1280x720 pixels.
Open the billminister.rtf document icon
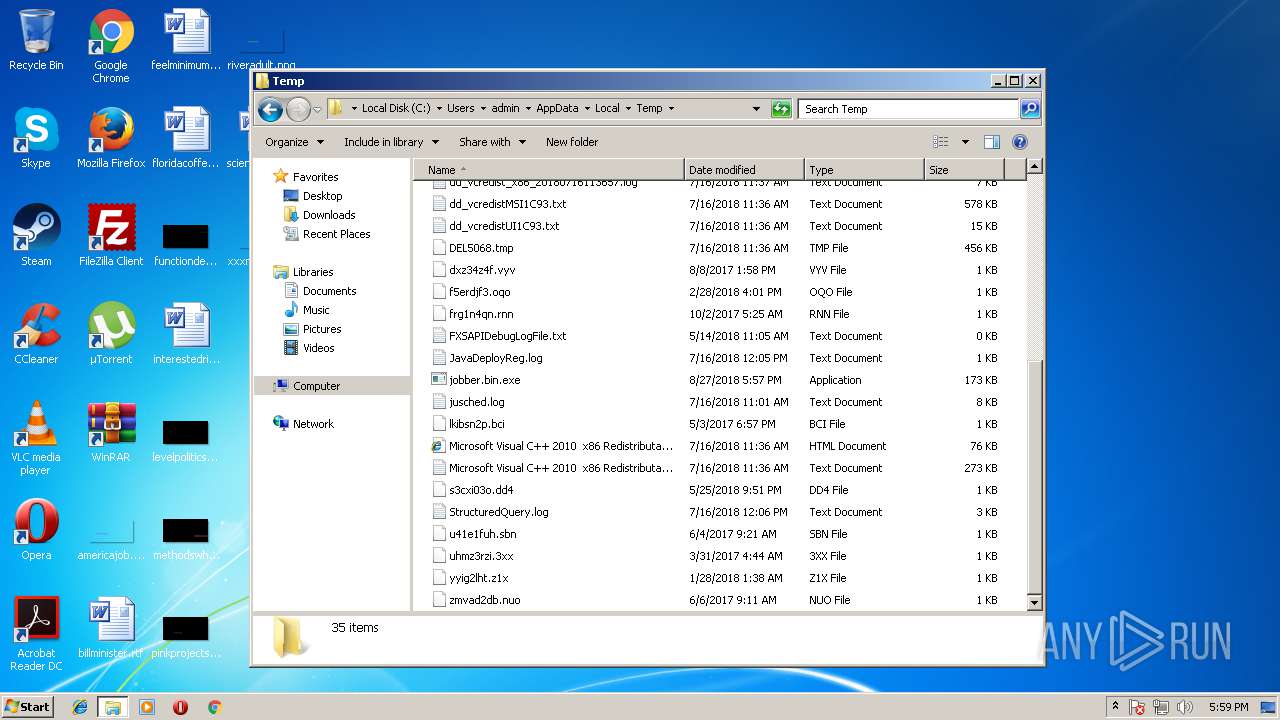(111, 628)
